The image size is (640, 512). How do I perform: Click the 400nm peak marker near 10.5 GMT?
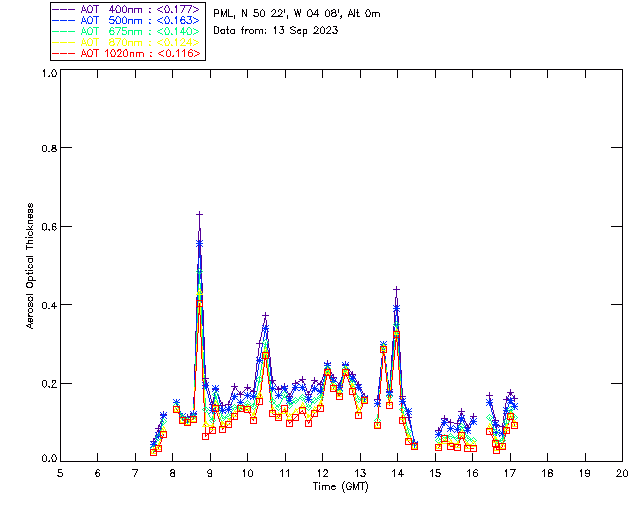pyautogui.click(x=266, y=316)
